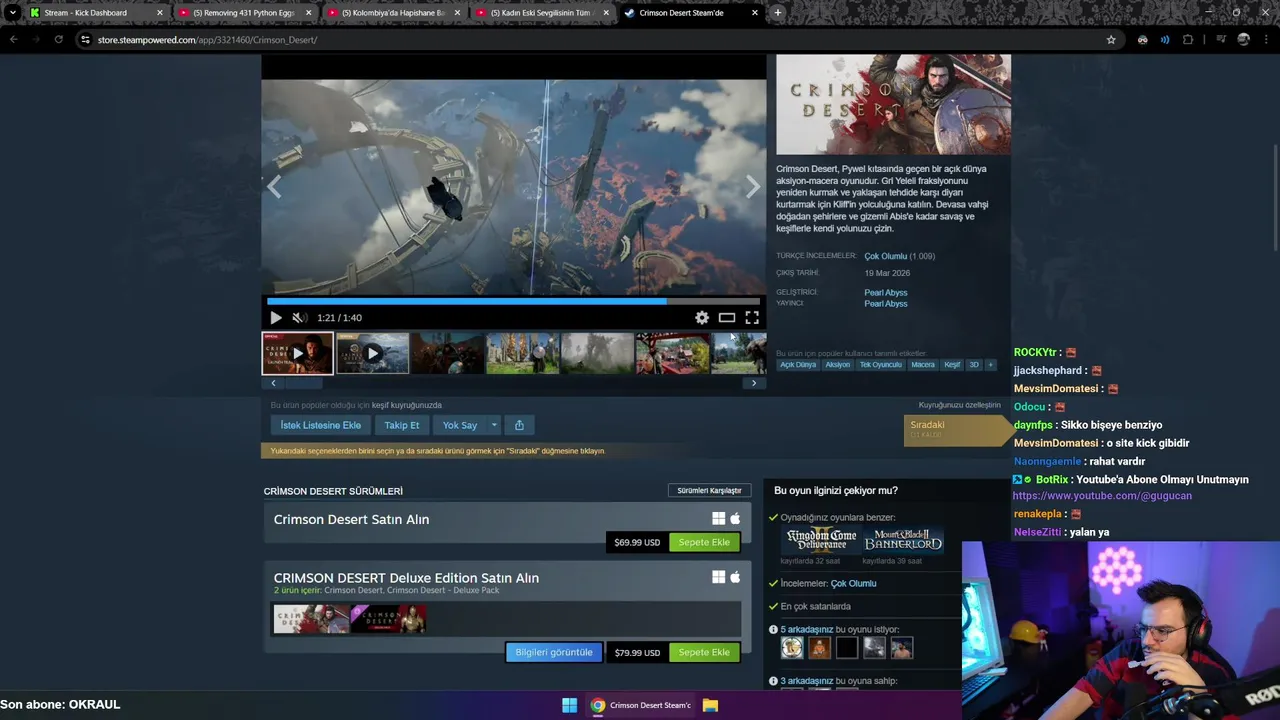Open the Keşif tag
This screenshot has width=1280, height=720.
(952, 365)
